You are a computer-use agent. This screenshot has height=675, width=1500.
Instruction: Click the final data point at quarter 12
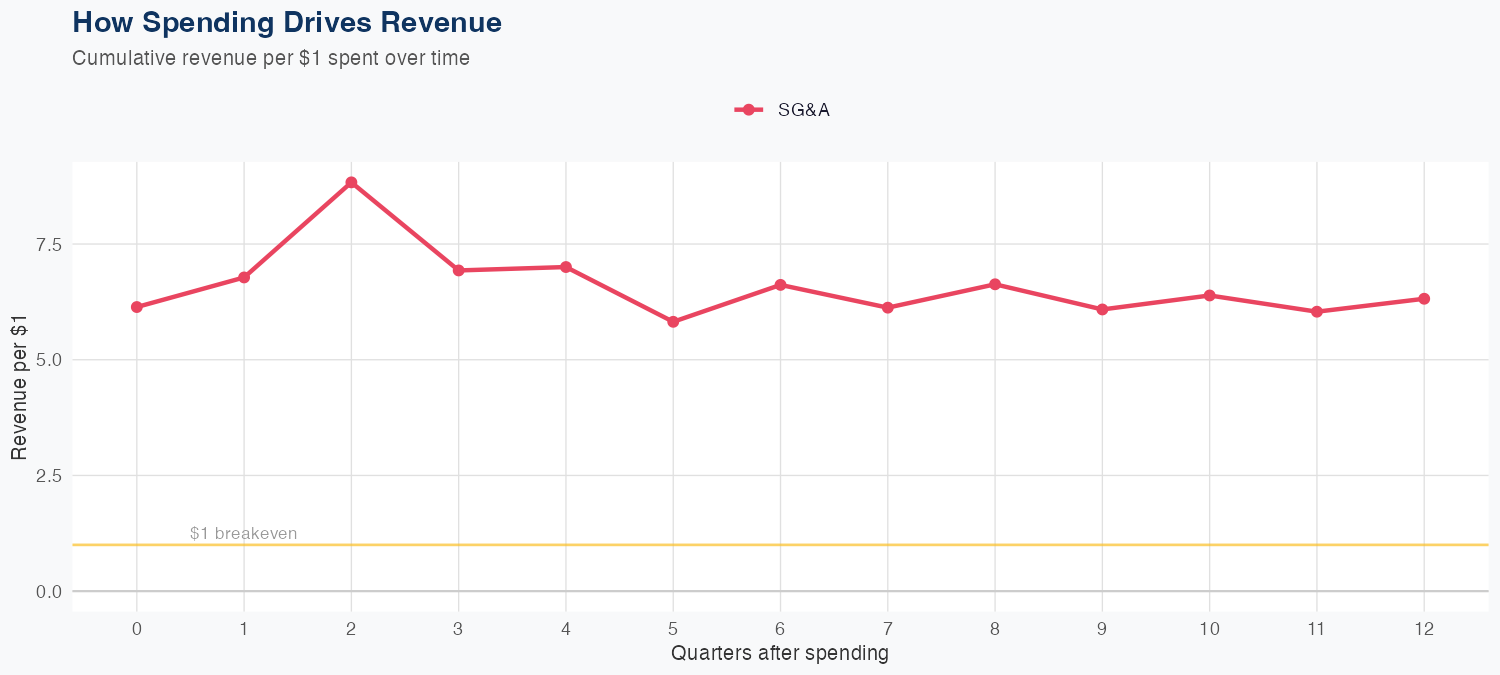(1424, 299)
